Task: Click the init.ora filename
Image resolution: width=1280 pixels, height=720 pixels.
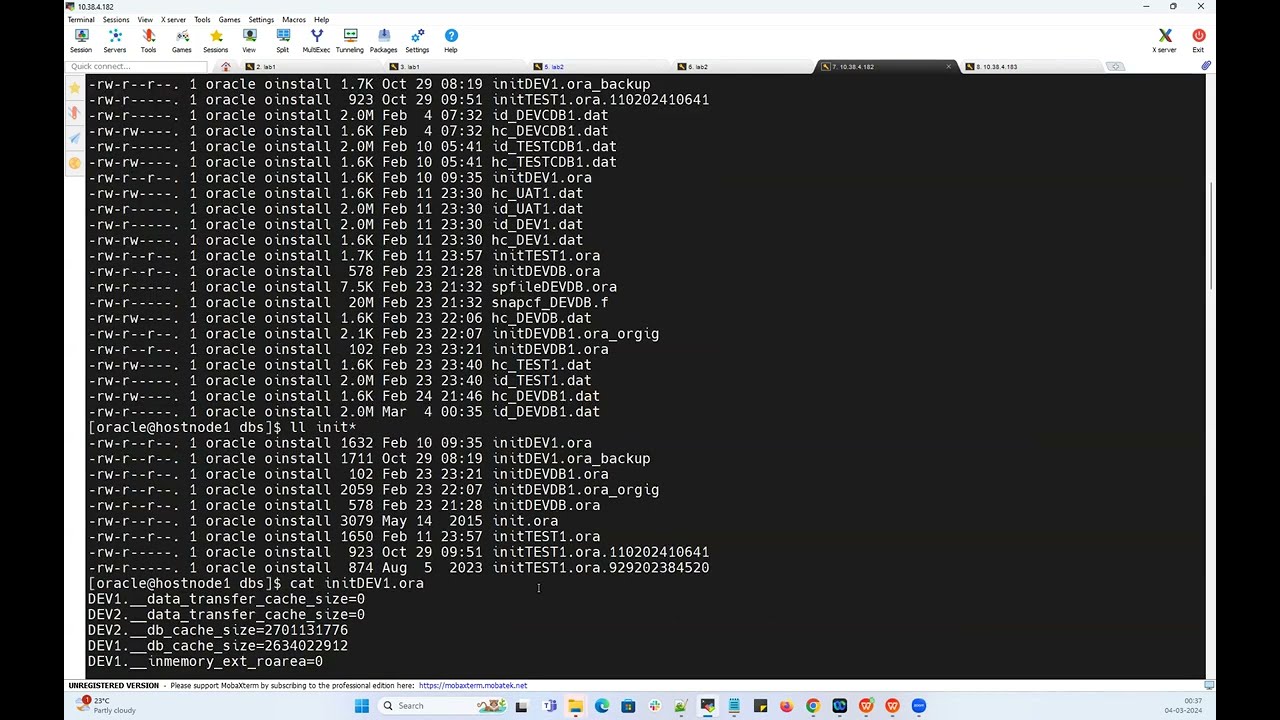Action: coord(525,521)
